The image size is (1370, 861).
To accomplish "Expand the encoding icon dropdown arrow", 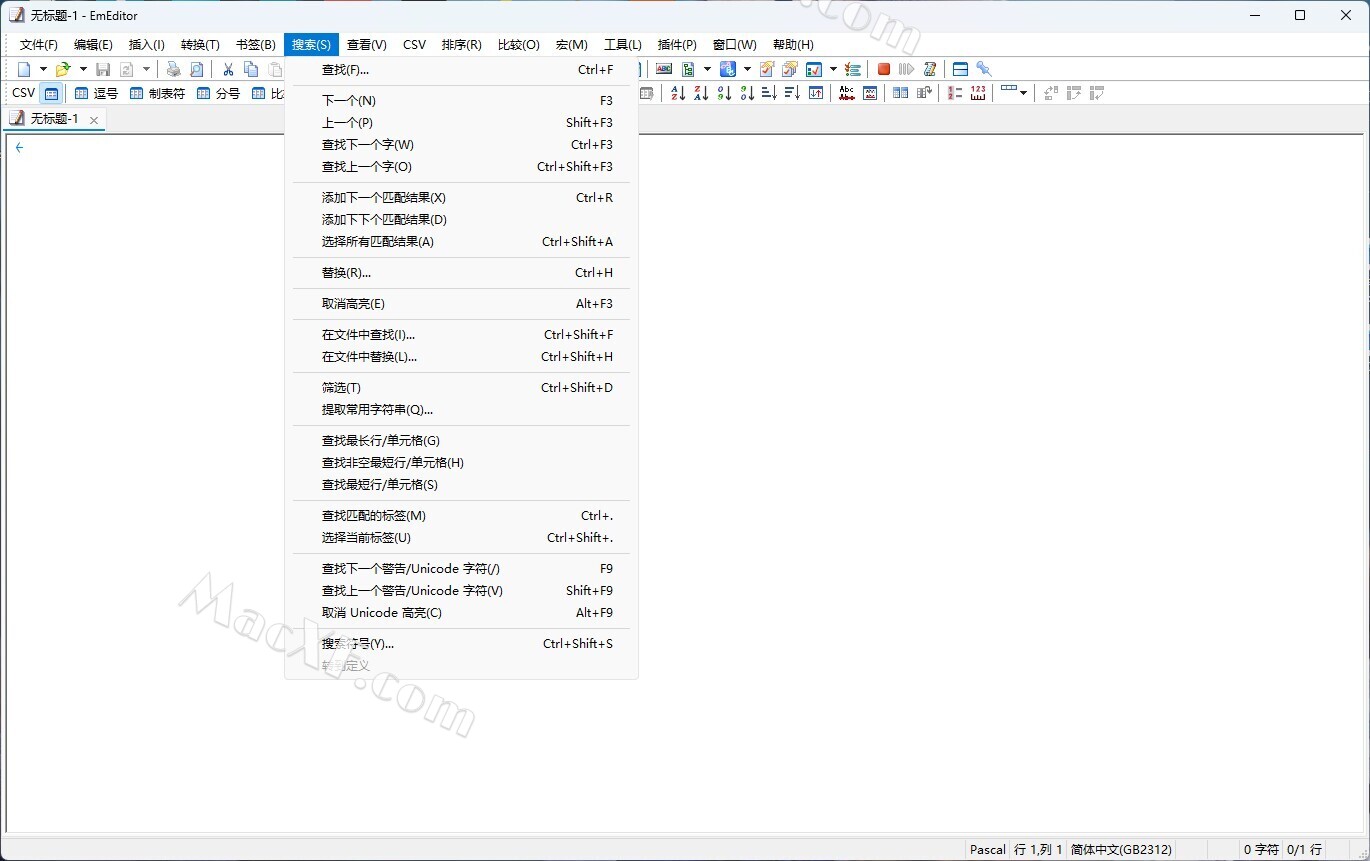I will 747,69.
